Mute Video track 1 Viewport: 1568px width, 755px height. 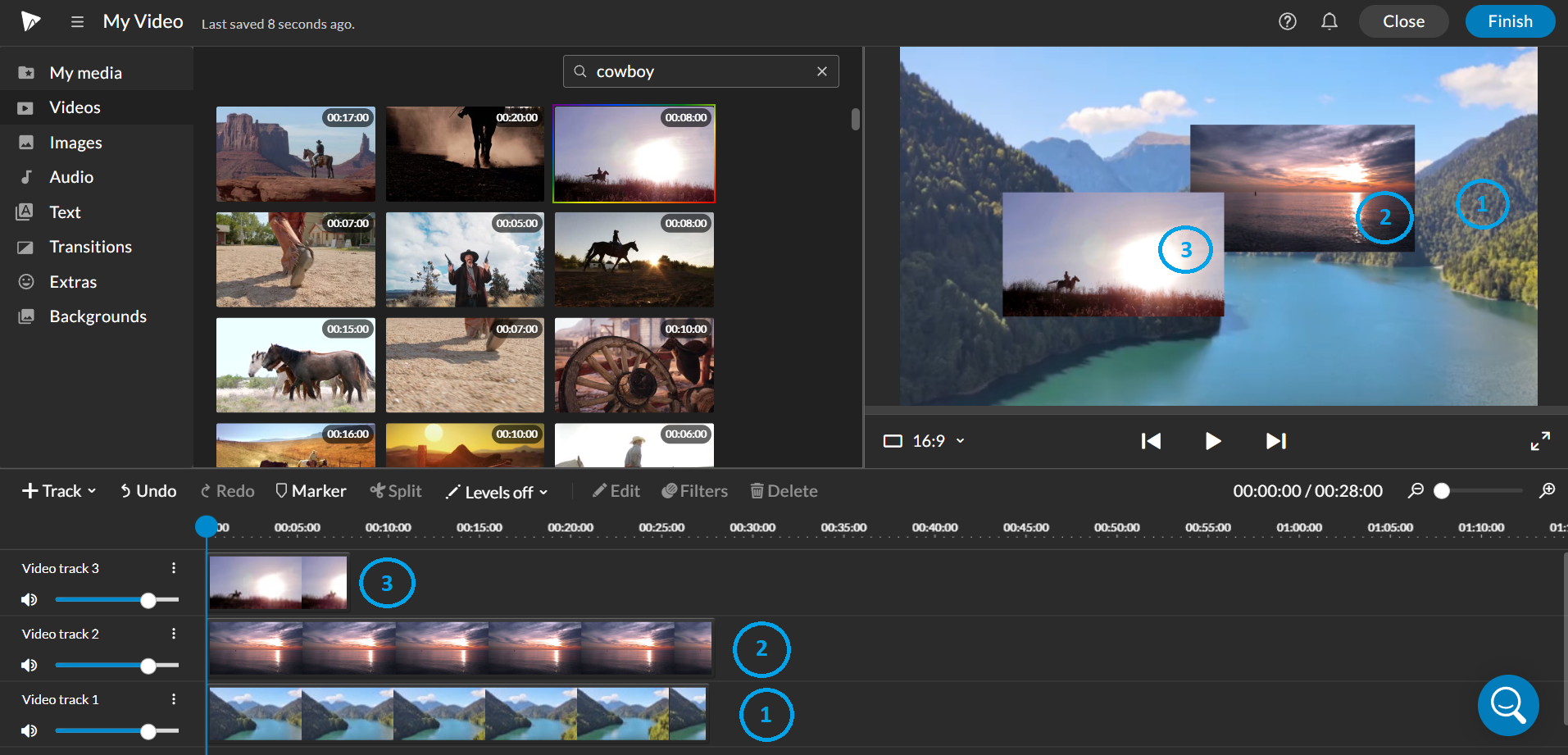tap(29, 730)
